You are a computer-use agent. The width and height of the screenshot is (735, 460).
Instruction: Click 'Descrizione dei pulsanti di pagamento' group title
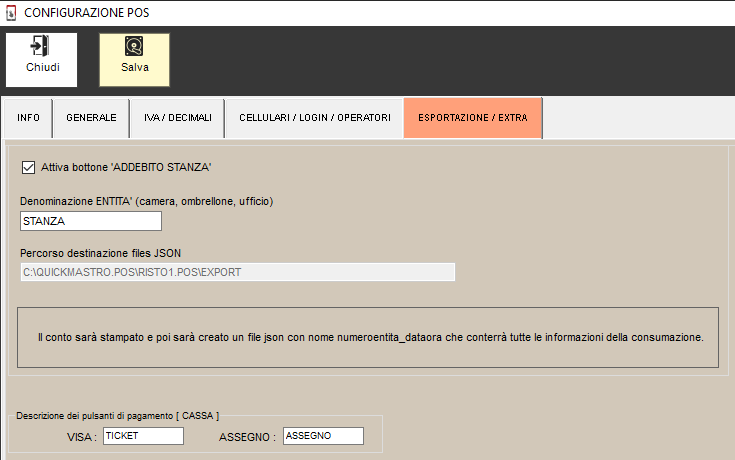116,415
